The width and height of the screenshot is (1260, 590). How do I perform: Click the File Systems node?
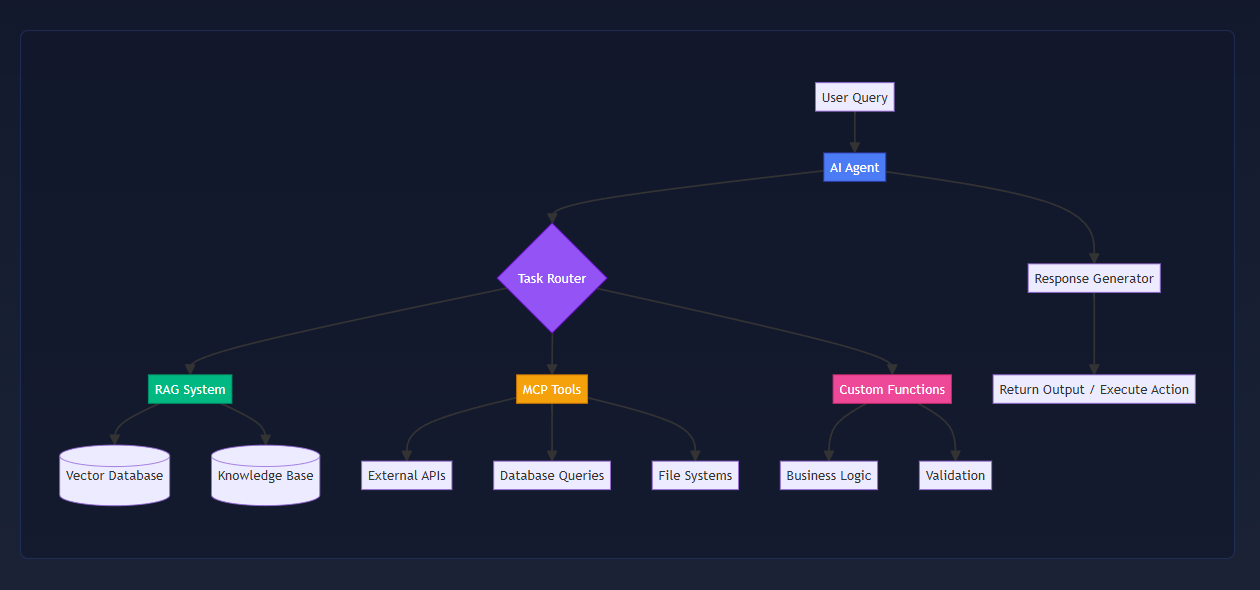(695, 475)
